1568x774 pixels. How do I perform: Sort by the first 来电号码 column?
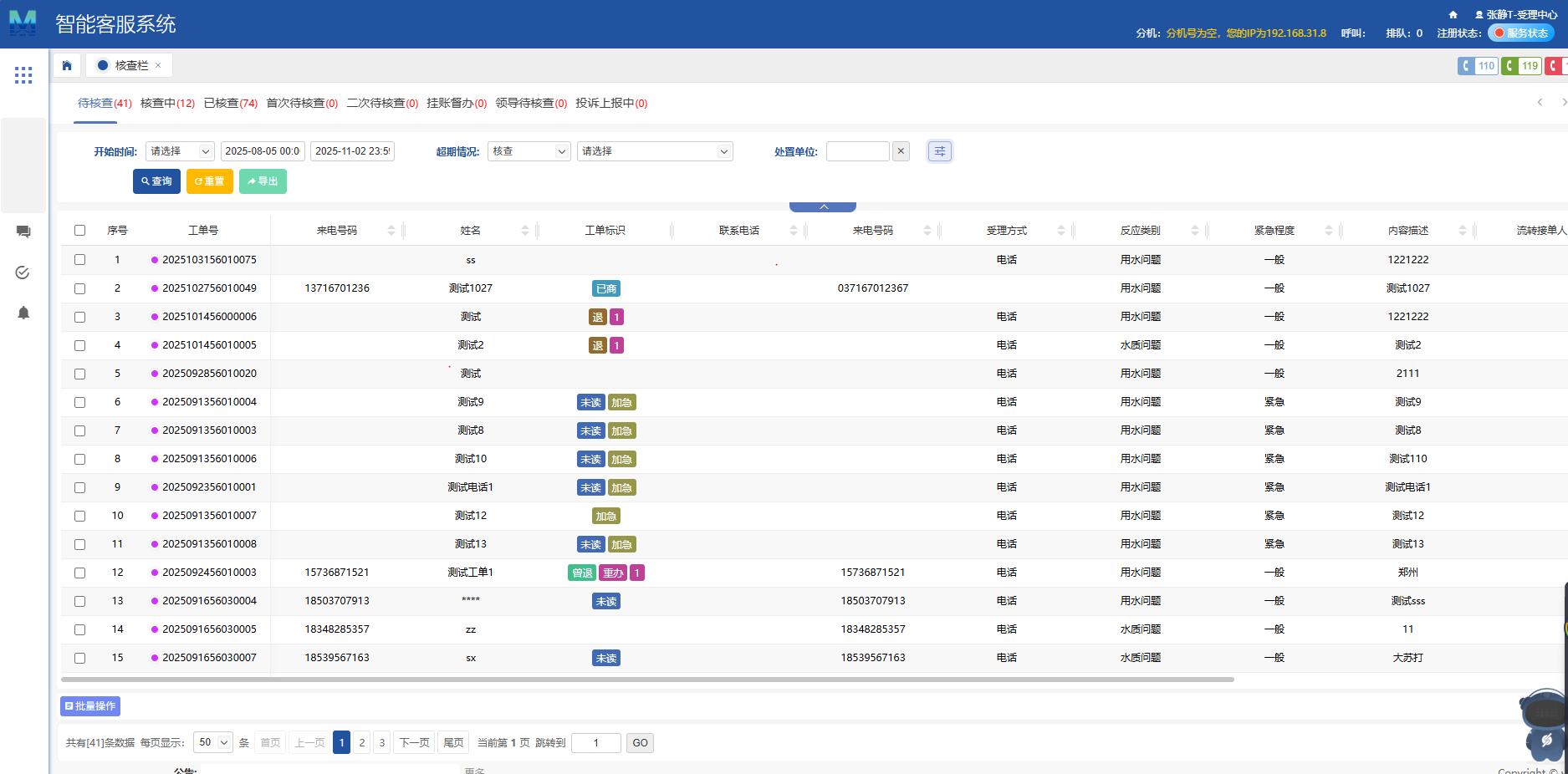[391, 231]
